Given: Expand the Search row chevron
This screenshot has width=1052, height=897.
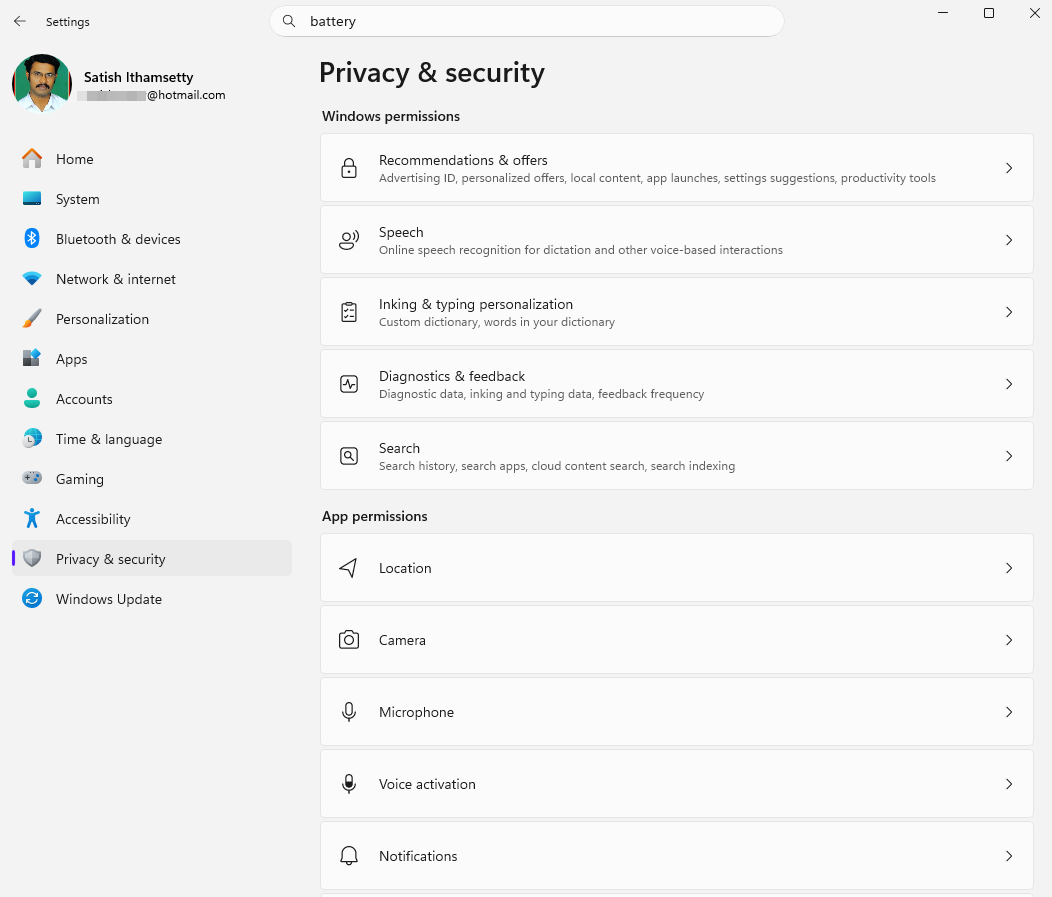Looking at the screenshot, I should tap(1009, 456).
